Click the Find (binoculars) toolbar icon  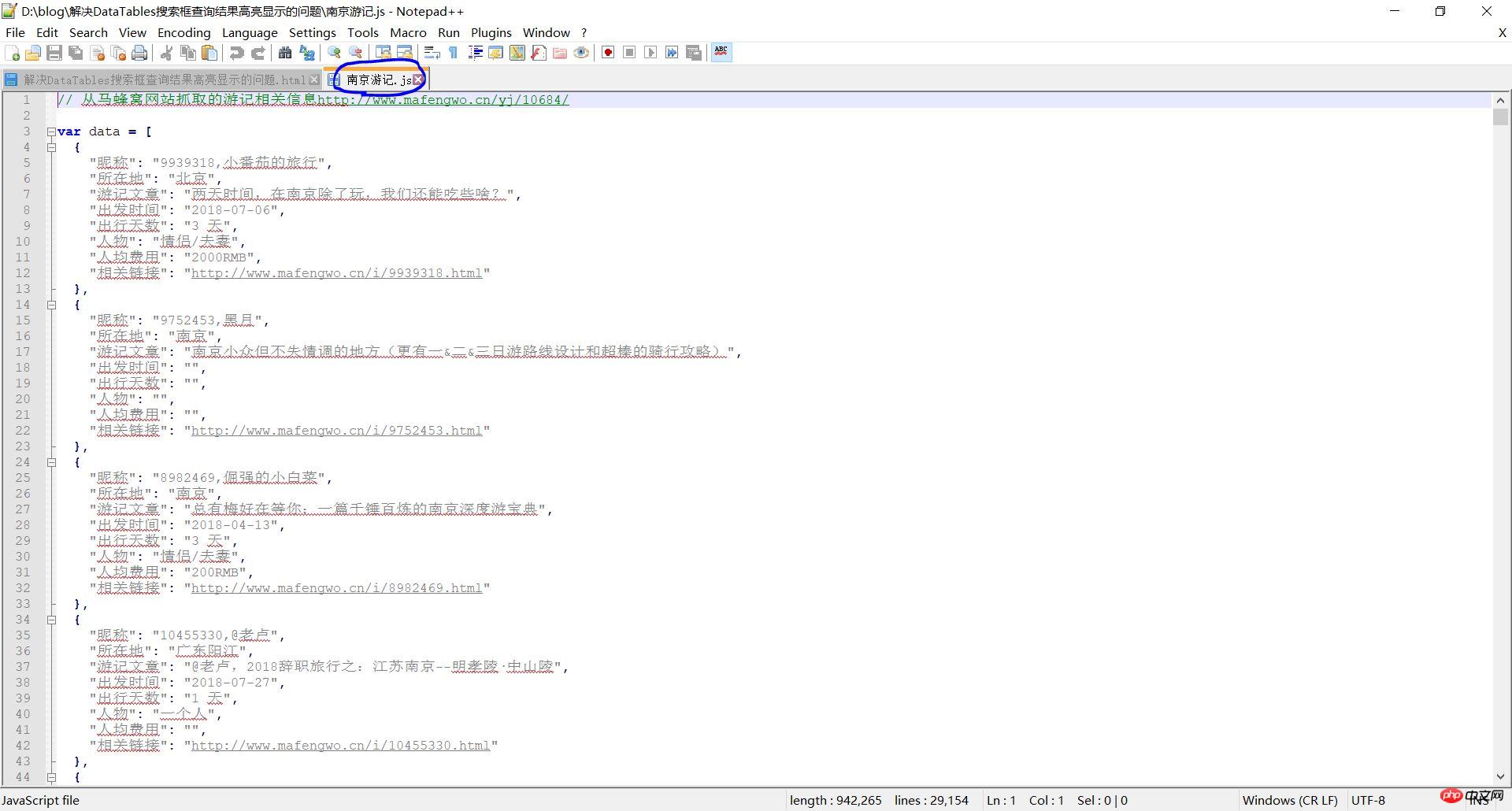(285, 53)
